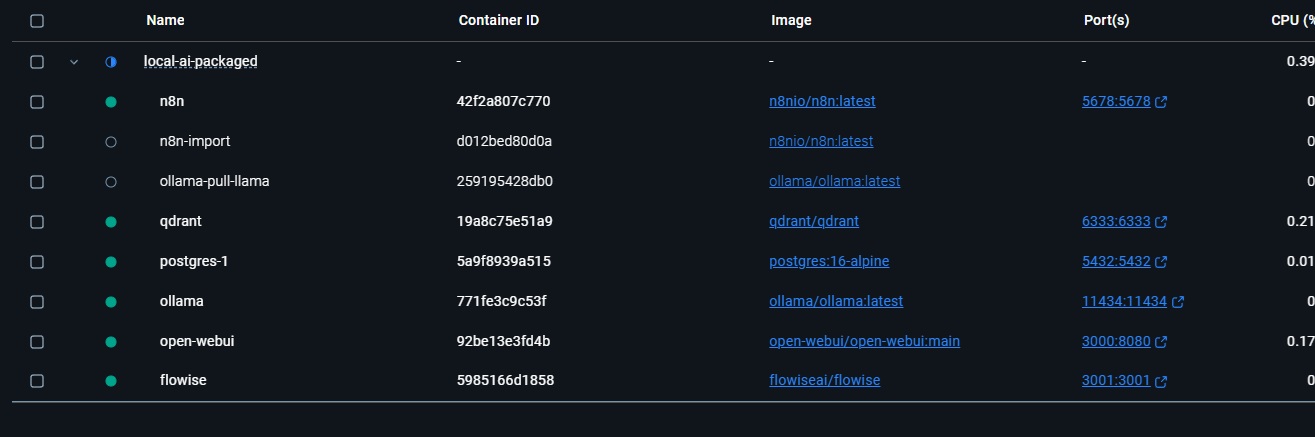Select the checkbox for the flowise container

[x=37, y=381]
